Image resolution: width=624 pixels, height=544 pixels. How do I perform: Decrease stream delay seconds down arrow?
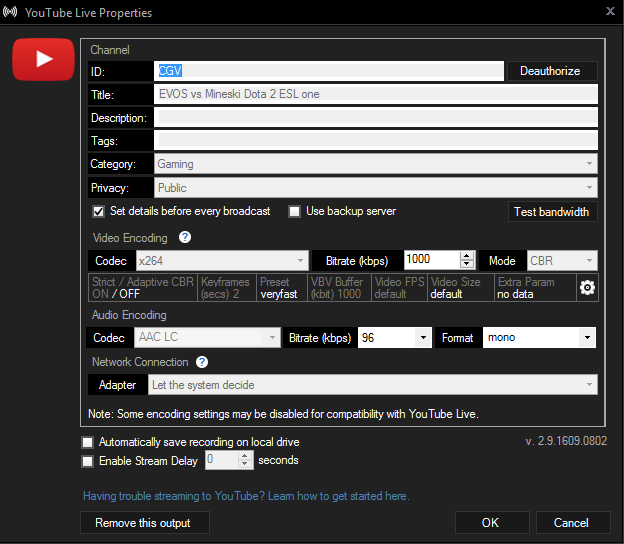click(x=245, y=464)
